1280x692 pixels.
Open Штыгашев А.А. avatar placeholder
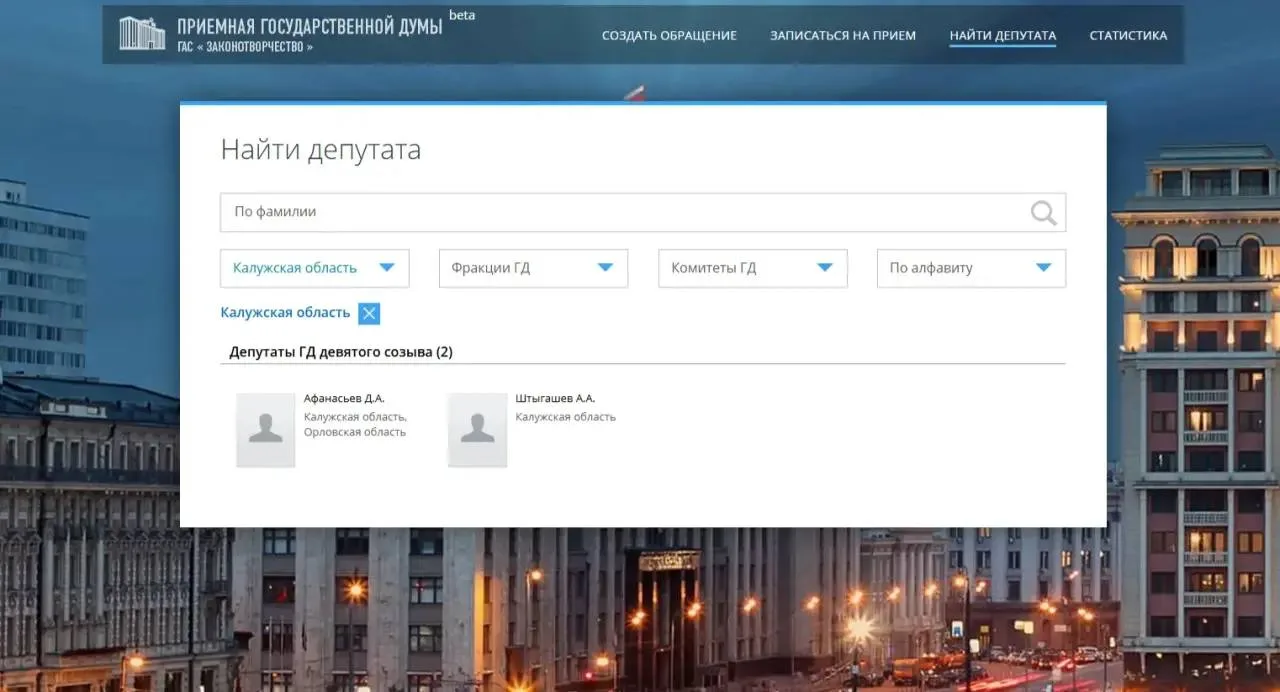pos(477,430)
